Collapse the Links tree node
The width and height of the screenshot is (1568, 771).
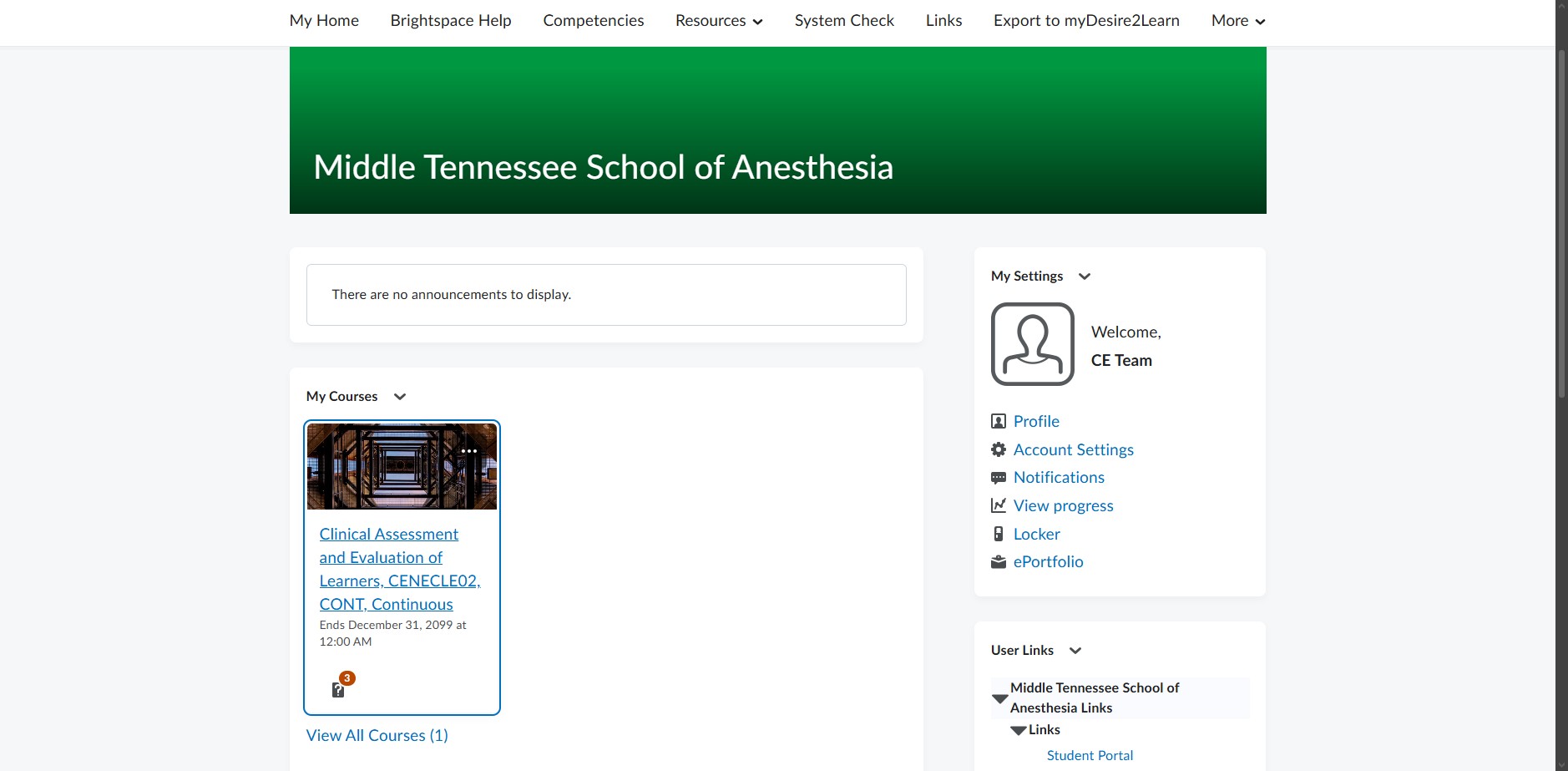[x=1018, y=730]
